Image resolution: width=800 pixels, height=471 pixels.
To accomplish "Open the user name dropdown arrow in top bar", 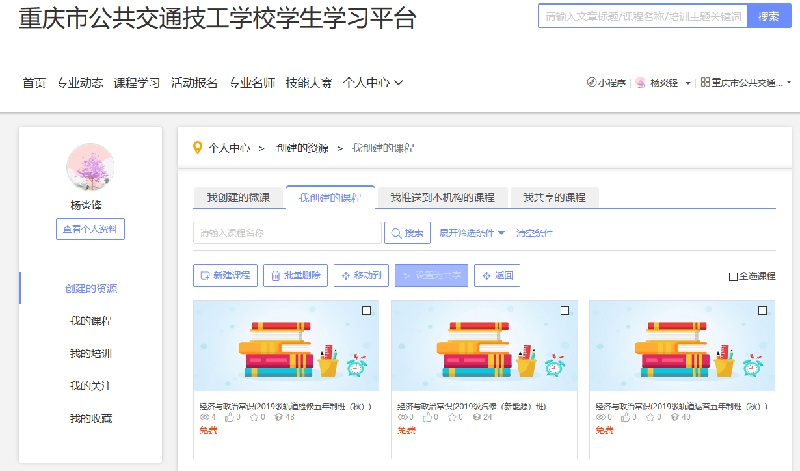I will 688,83.
